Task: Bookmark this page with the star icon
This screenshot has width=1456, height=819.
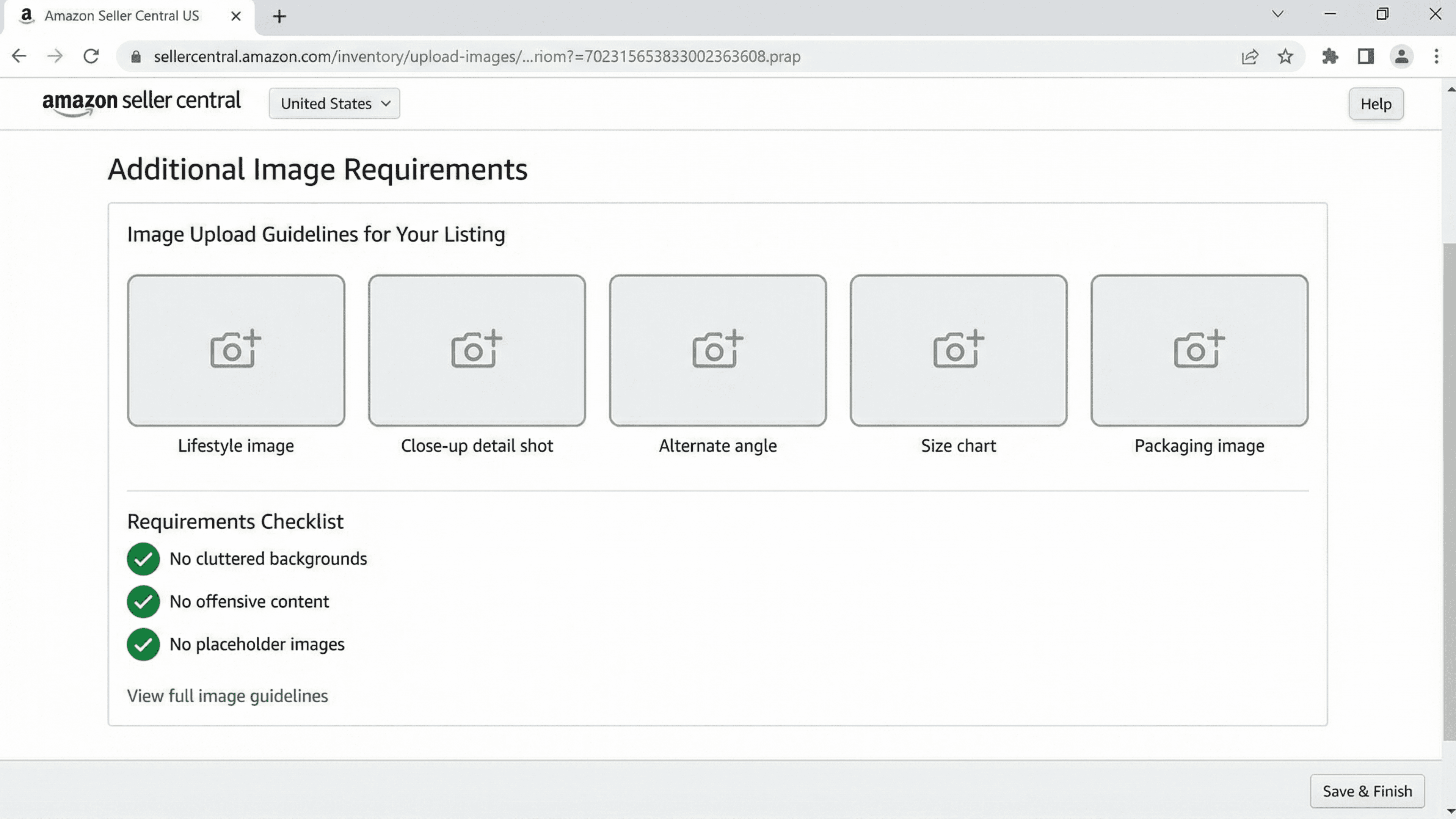Action: click(x=1285, y=56)
